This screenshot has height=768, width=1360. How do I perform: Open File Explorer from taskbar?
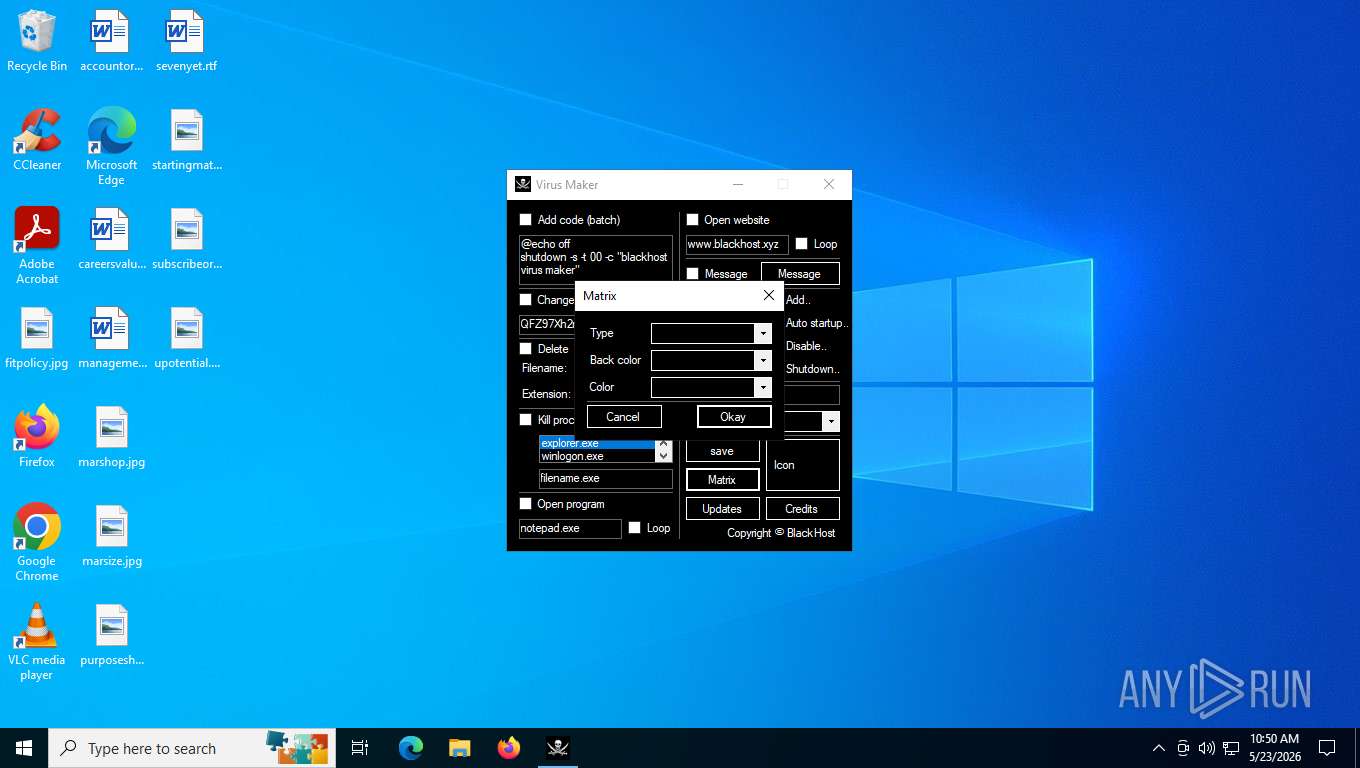459,748
